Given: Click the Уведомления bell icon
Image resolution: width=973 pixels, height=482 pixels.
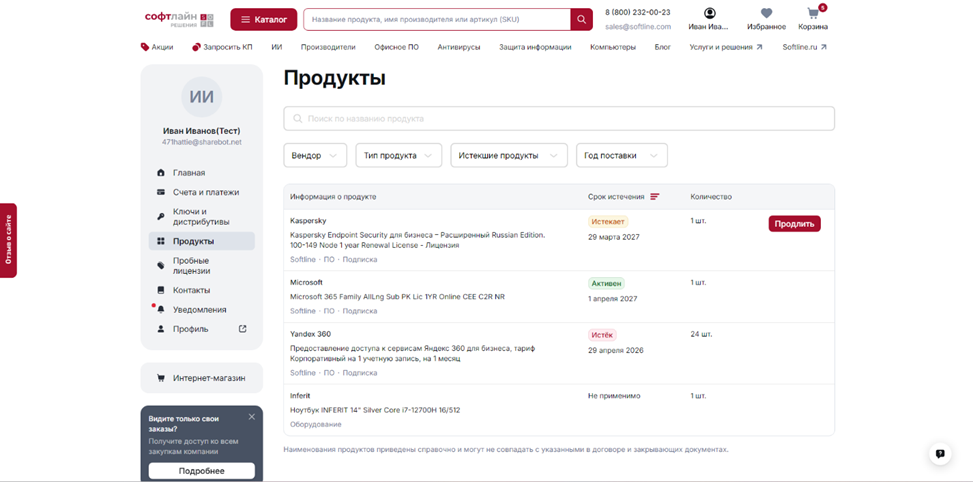Looking at the screenshot, I should coord(161,309).
